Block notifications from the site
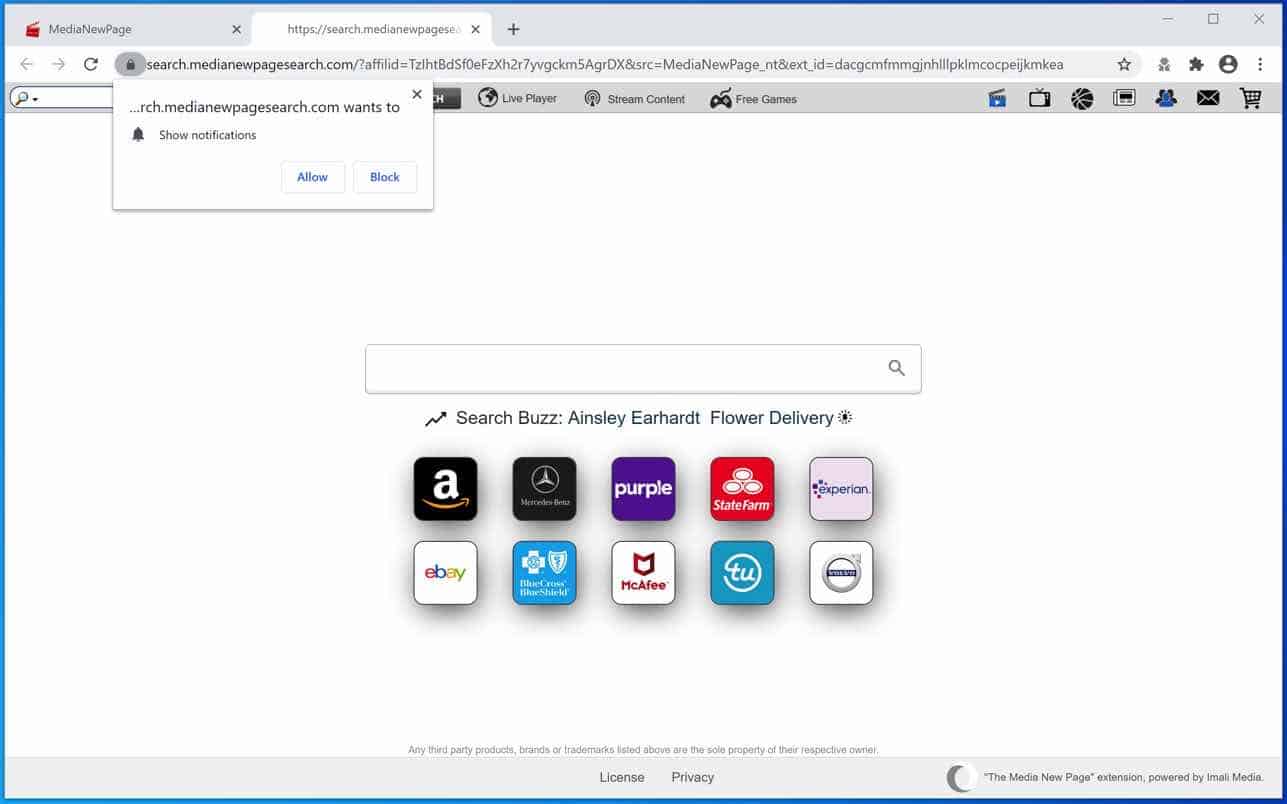This screenshot has width=1287, height=804. click(385, 177)
